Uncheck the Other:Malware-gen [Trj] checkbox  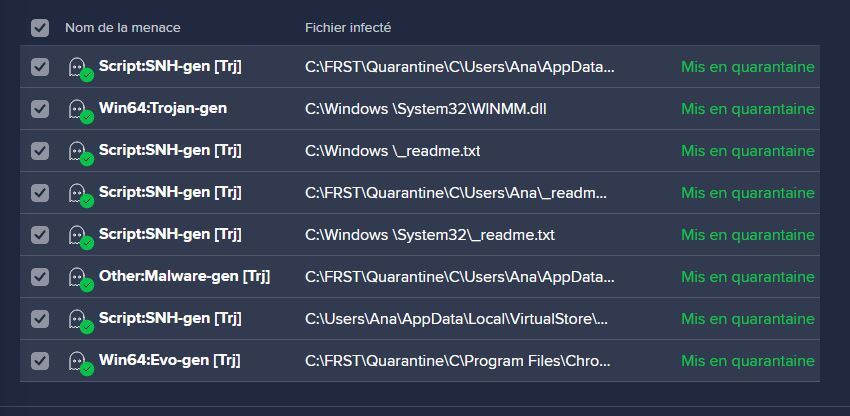pyautogui.click(x=40, y=277)
